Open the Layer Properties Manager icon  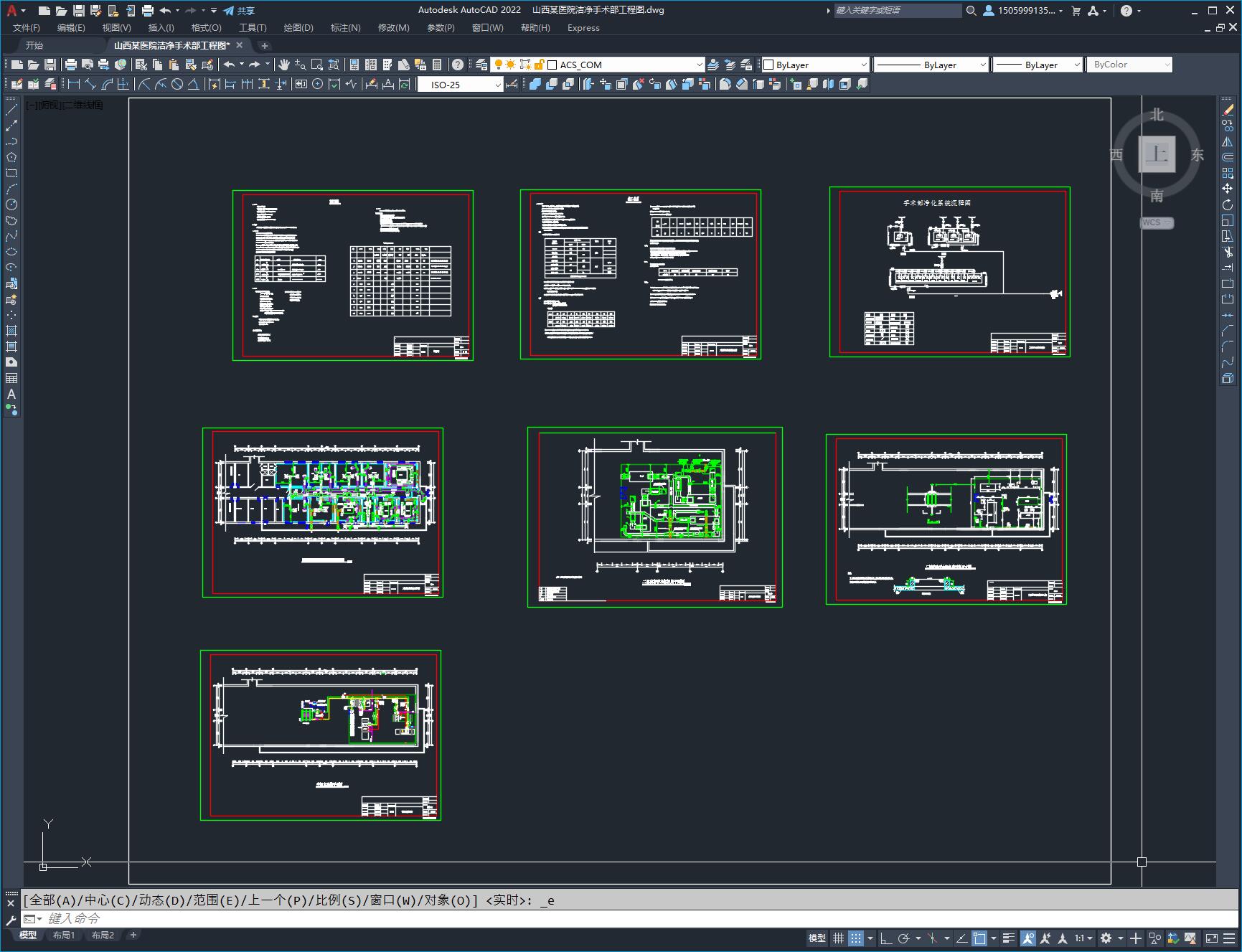(x=481, y=65)
